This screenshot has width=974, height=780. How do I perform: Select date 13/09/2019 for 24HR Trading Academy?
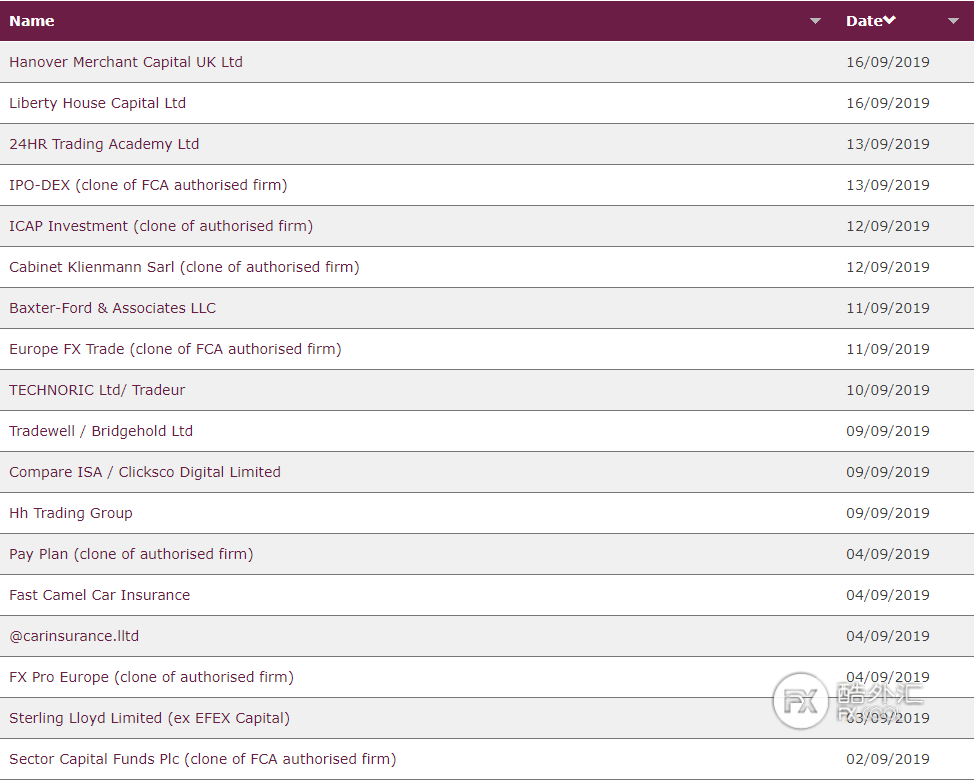(888, 144)
